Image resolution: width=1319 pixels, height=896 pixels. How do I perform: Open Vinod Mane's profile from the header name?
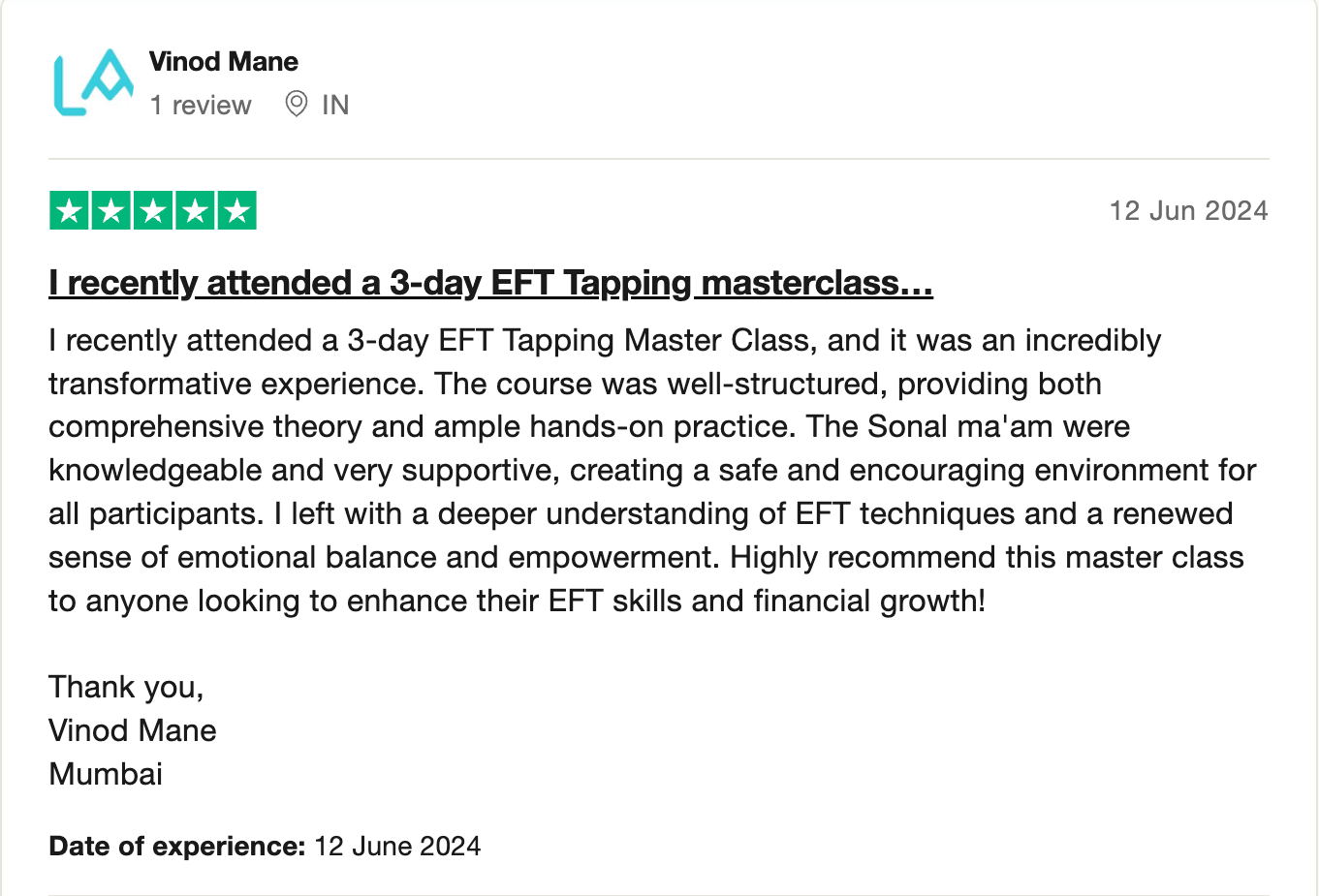224,62
